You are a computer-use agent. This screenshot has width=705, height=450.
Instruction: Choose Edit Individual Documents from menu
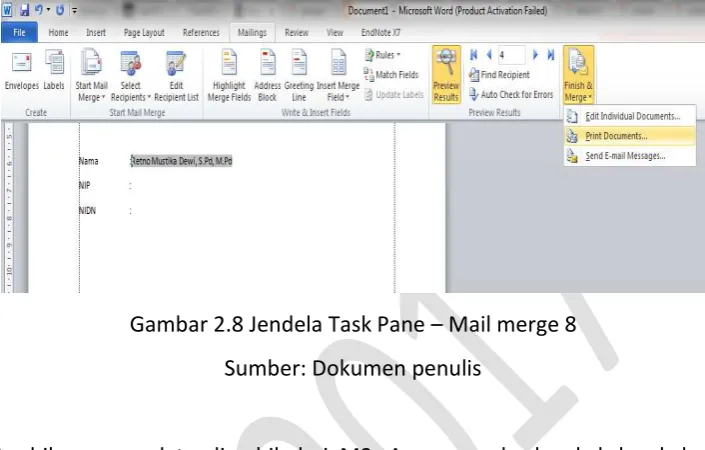(629, 116)
